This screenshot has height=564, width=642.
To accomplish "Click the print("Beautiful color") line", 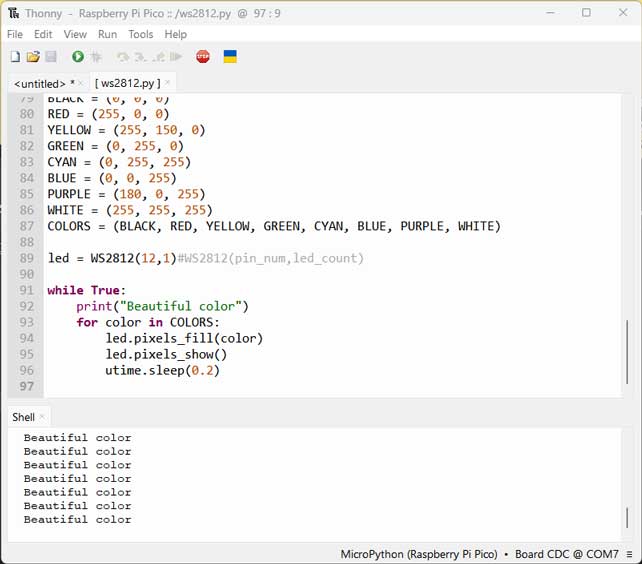I will tap(162, 306).
